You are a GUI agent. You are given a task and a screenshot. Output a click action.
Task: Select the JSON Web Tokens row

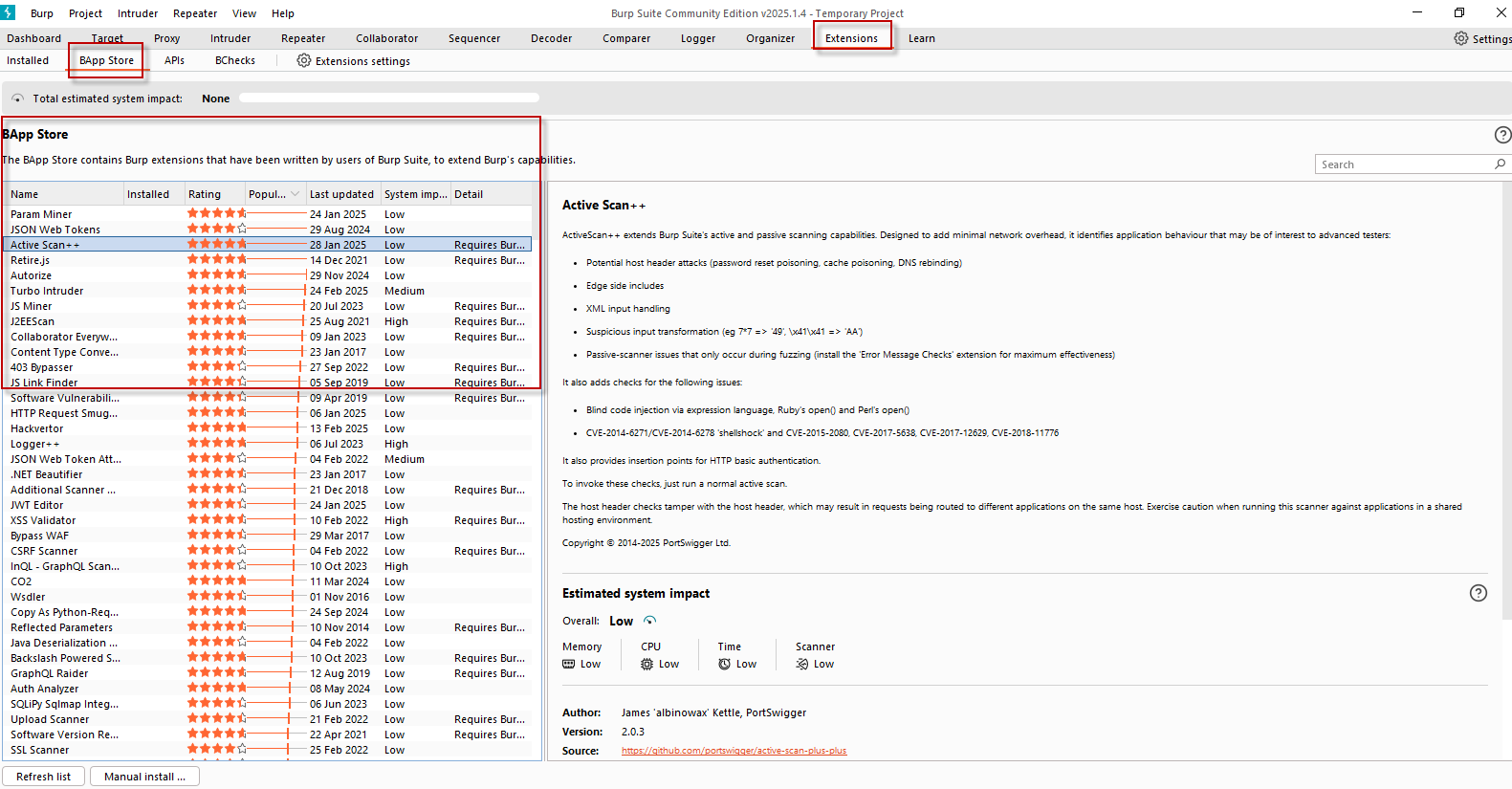click(269, 230)
